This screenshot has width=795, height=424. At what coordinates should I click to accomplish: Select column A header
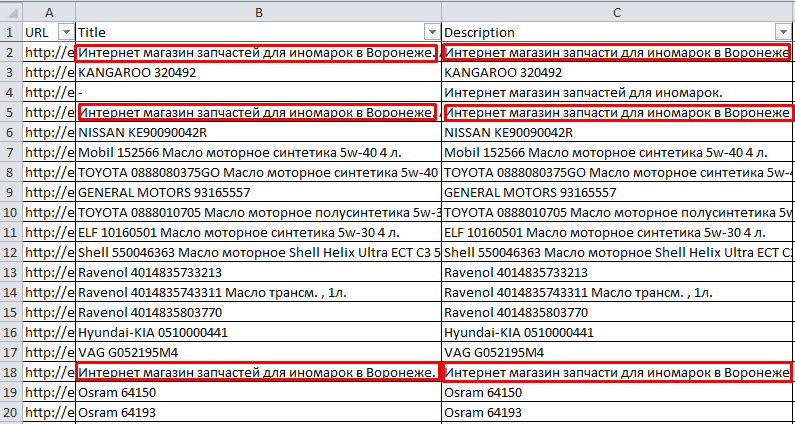[49, 11]
